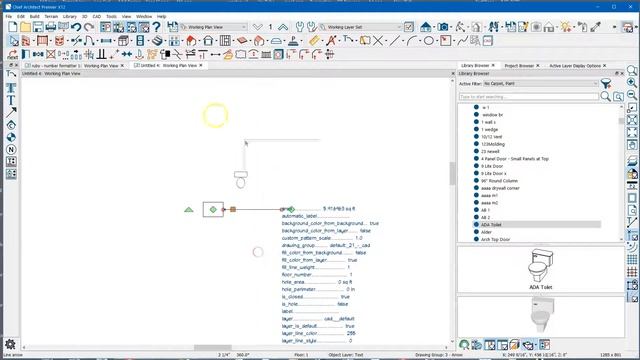Viewport: 640px width, 360px height.
Task: Select the Text Arrow tool in left toolbar
Action: point(11,112)
